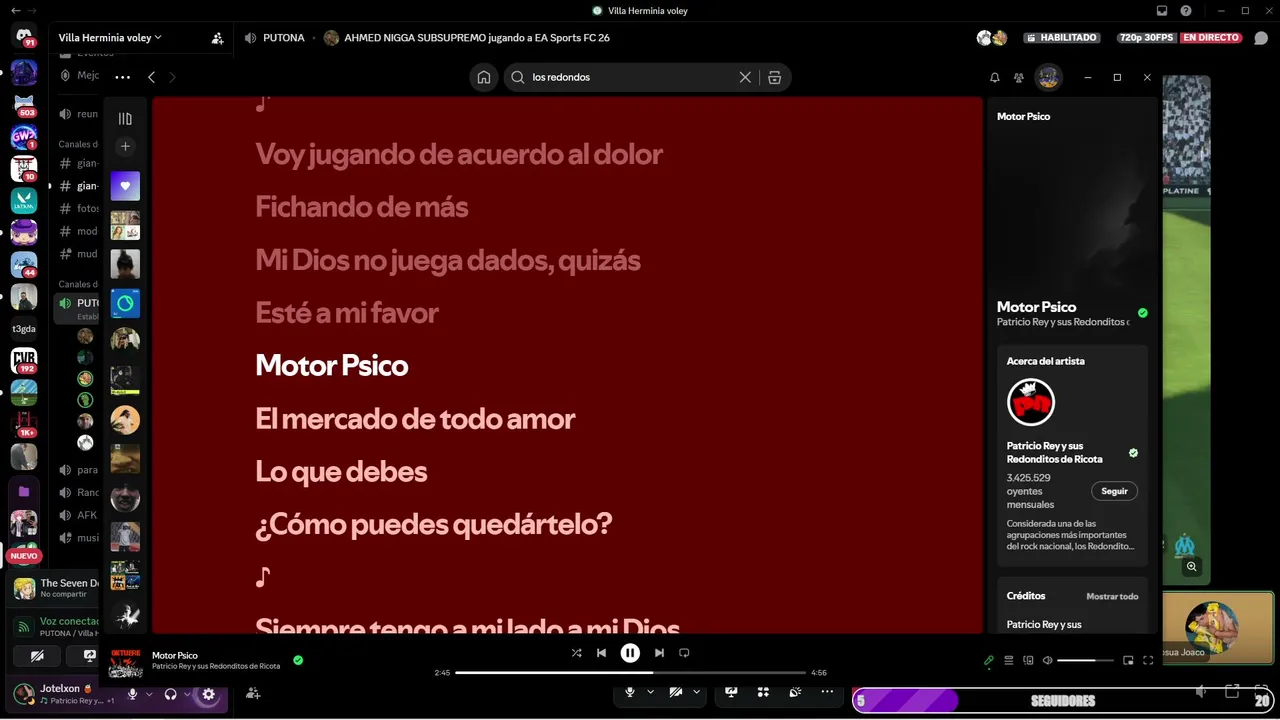Follow Patricio Rey with Seguir button
1280x720 pixels.
point(1114,491)
